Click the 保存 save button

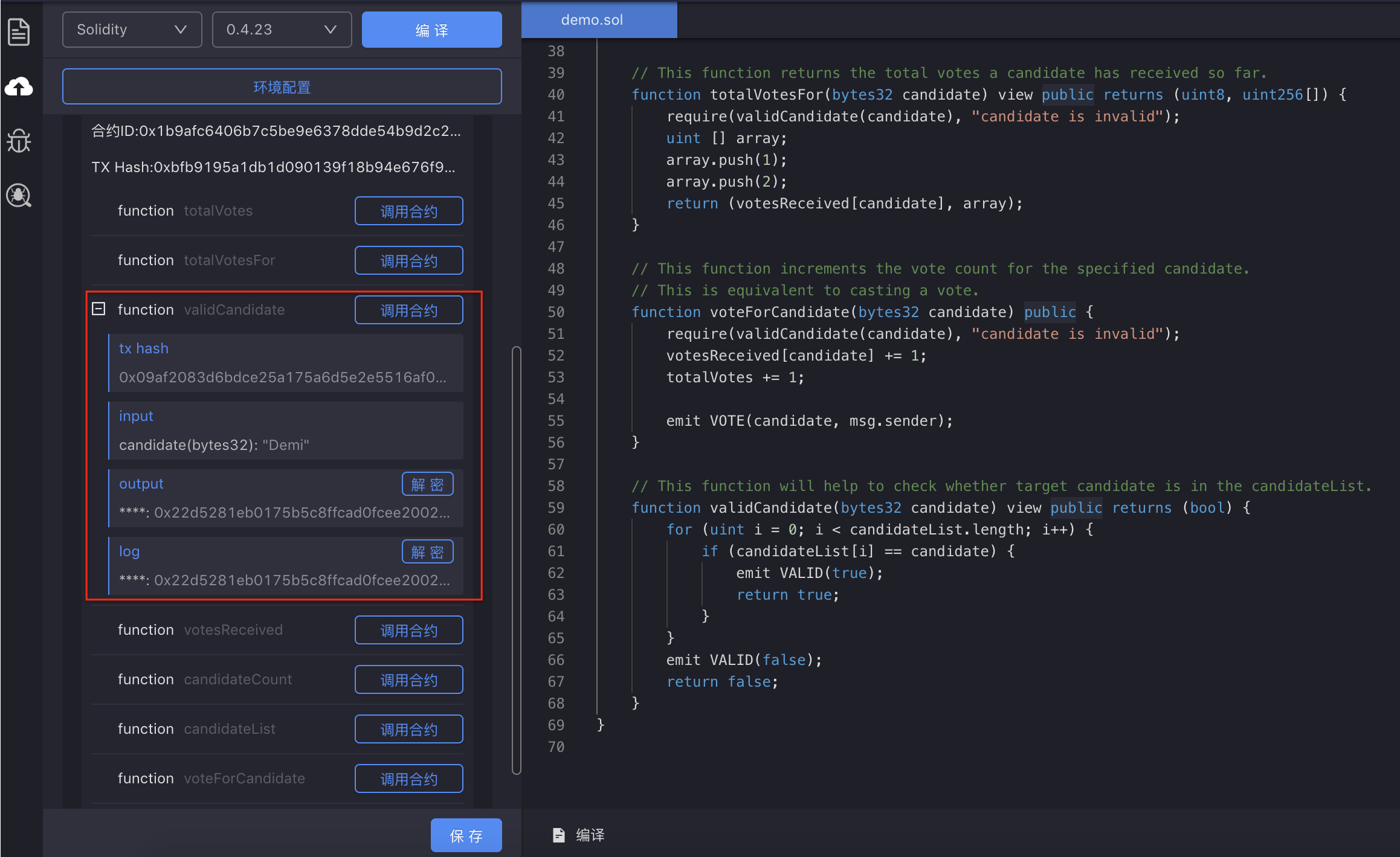click(466, 835)
